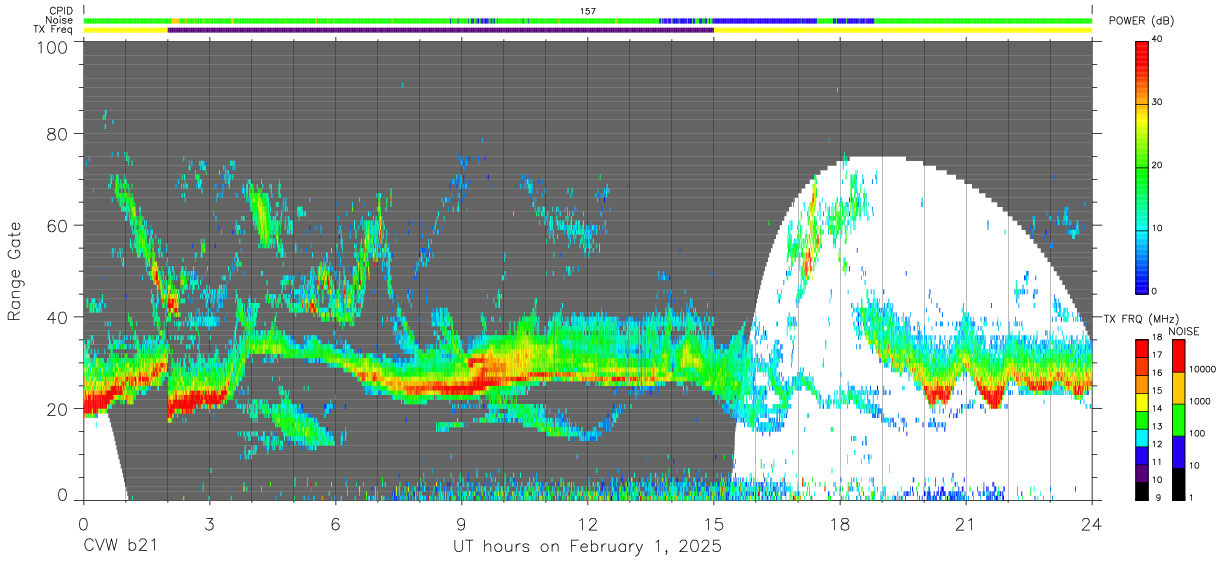Click the CPID label at top left
This screenshot has width=1228, height=567.
[x=60, y=11]
